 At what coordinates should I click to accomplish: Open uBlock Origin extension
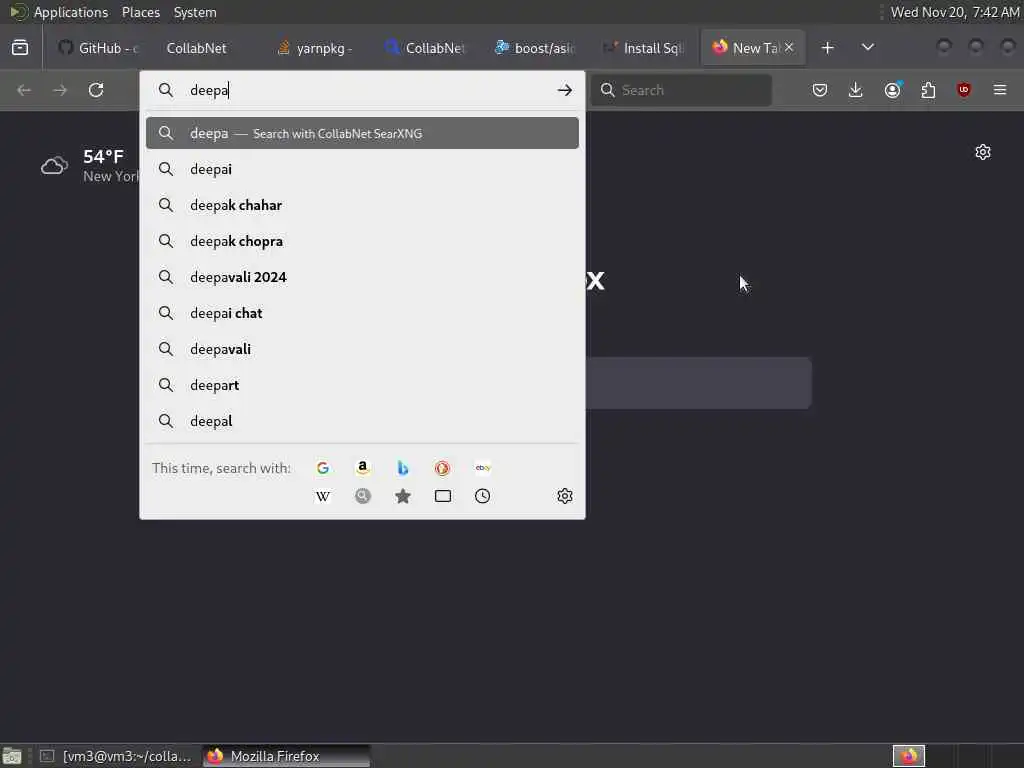coord(964,90)
